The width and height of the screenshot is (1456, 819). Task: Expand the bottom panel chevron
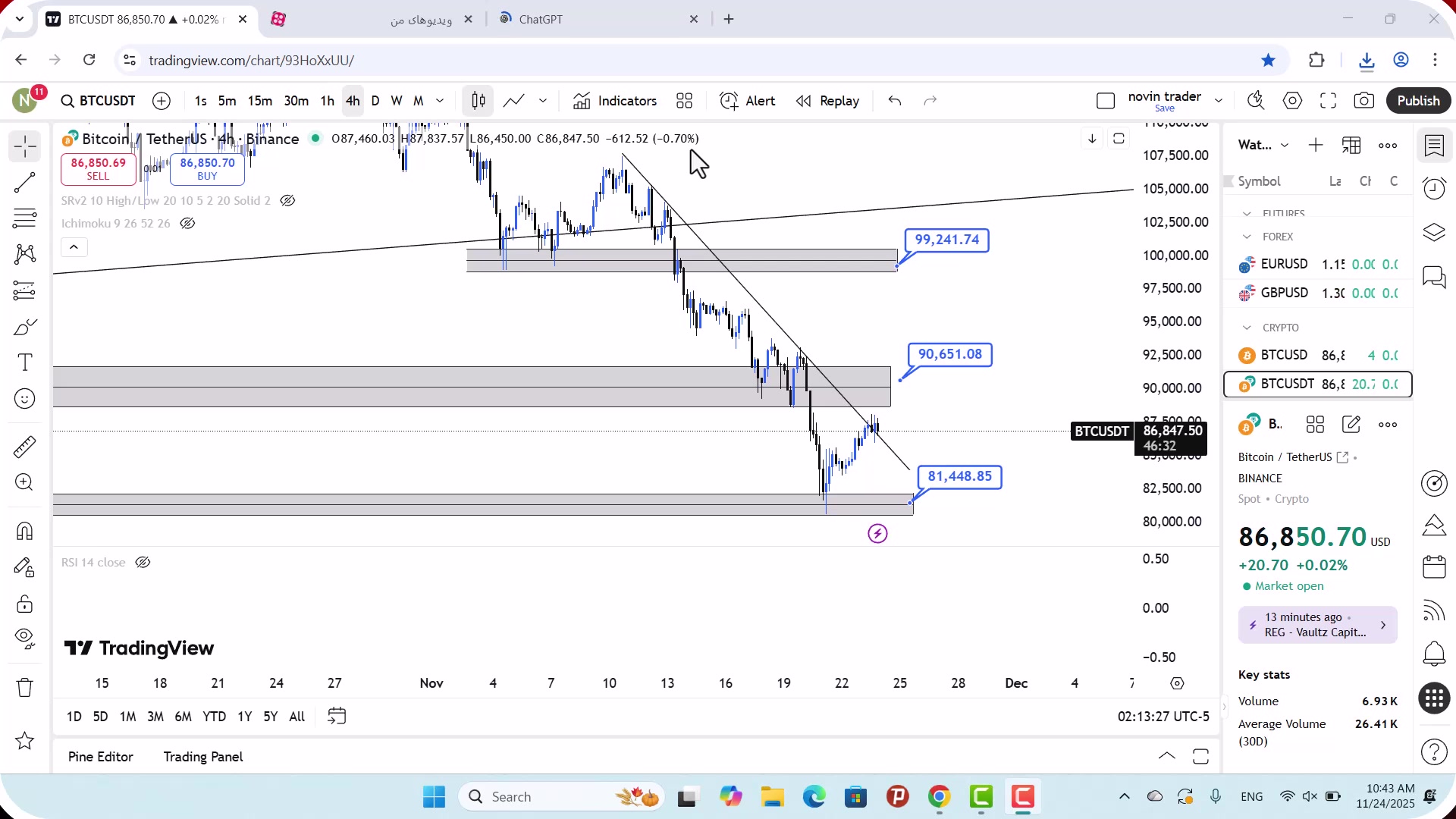1167,756
